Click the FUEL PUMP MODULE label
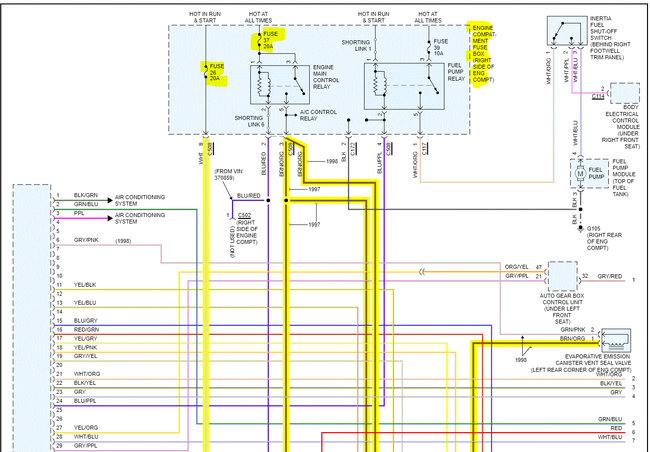This screenshot has width=650, height=452. point(623,177)
